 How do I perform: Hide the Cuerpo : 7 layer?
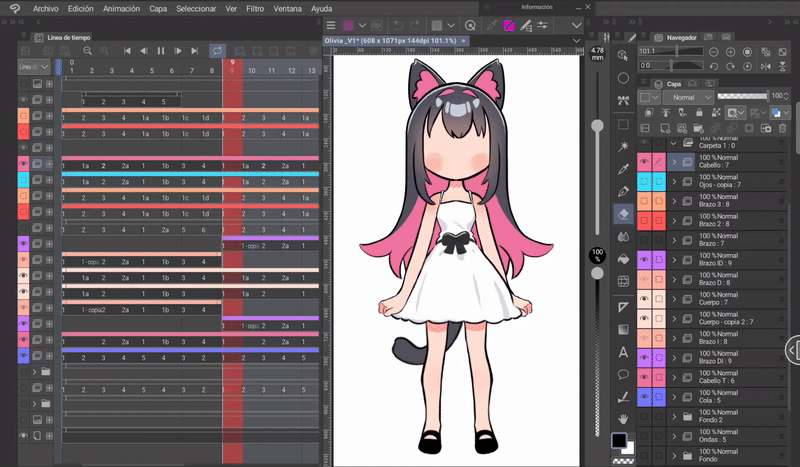(644, 299)
